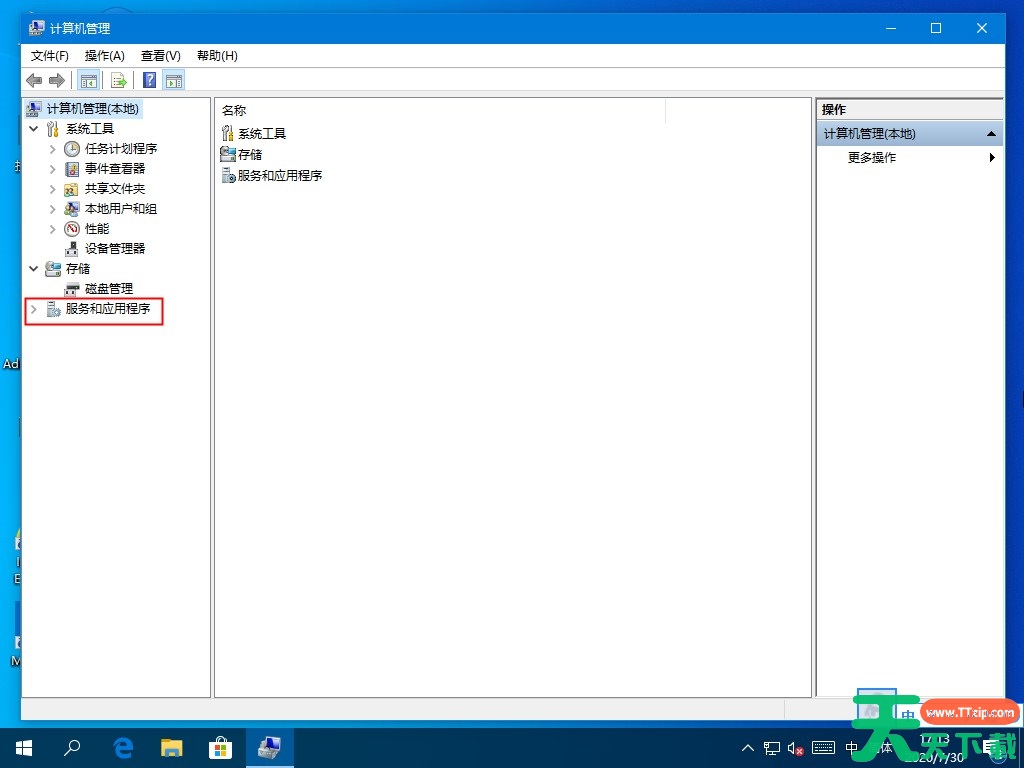Expand the 本地用户和组 tree node

[x=53, y=209]
